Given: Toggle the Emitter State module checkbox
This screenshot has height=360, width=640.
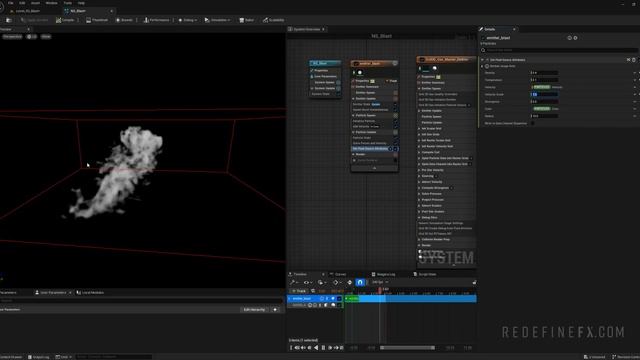Looking at the screenshot, I should 395,104.
